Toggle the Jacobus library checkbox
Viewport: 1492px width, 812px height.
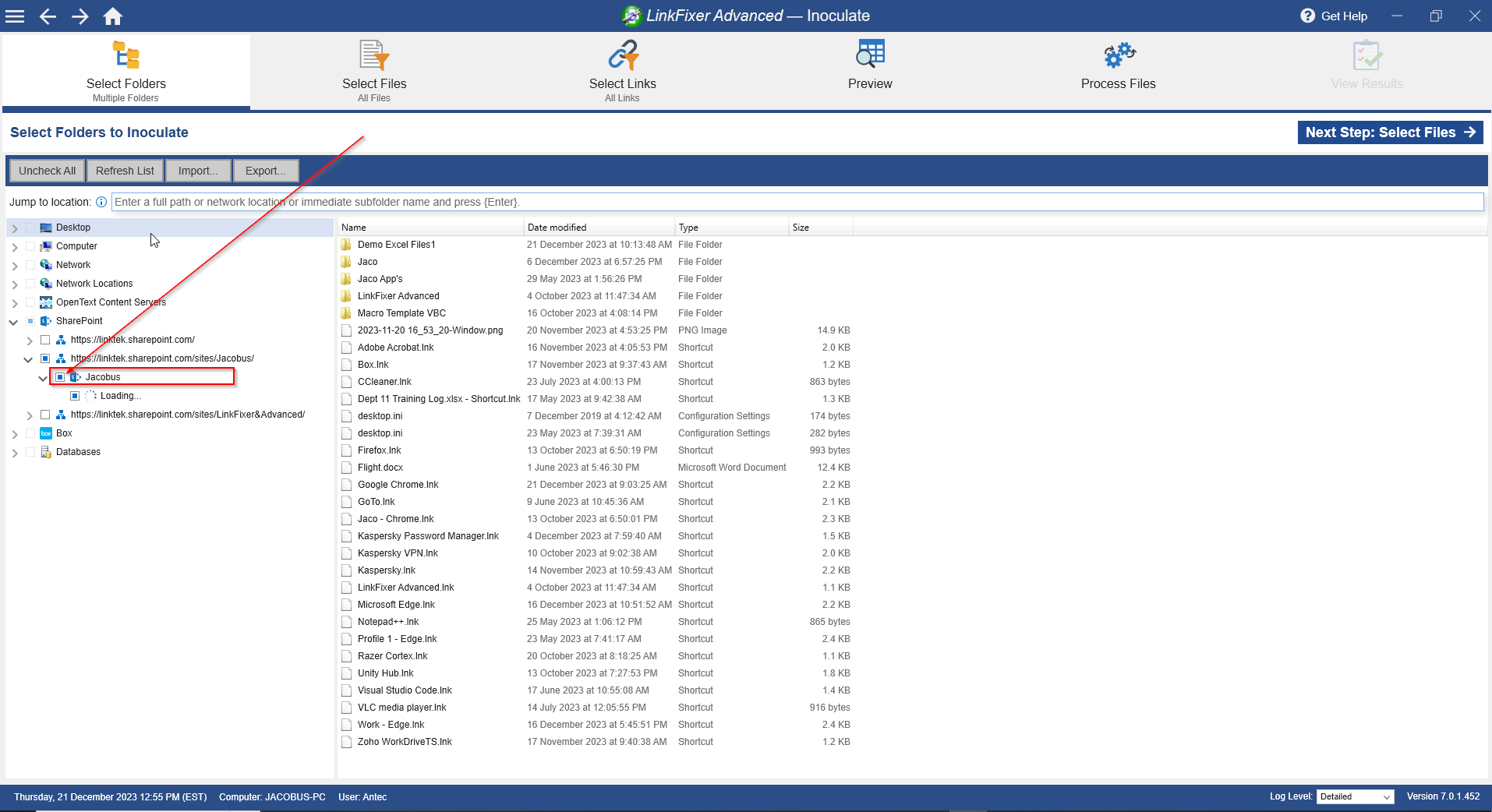[x=60, y=377]
